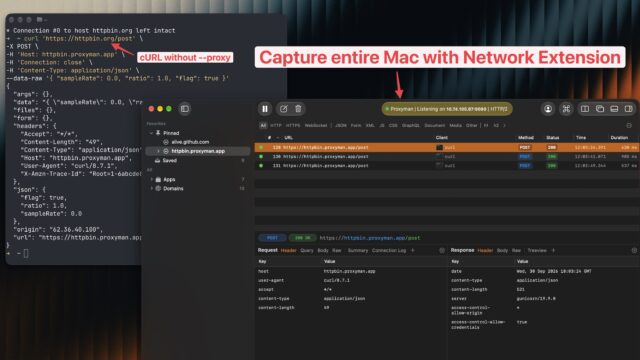This screenshot has height=360, width=640.
Task: Click the Proxyman listening status pill
Action: point(447,109)
